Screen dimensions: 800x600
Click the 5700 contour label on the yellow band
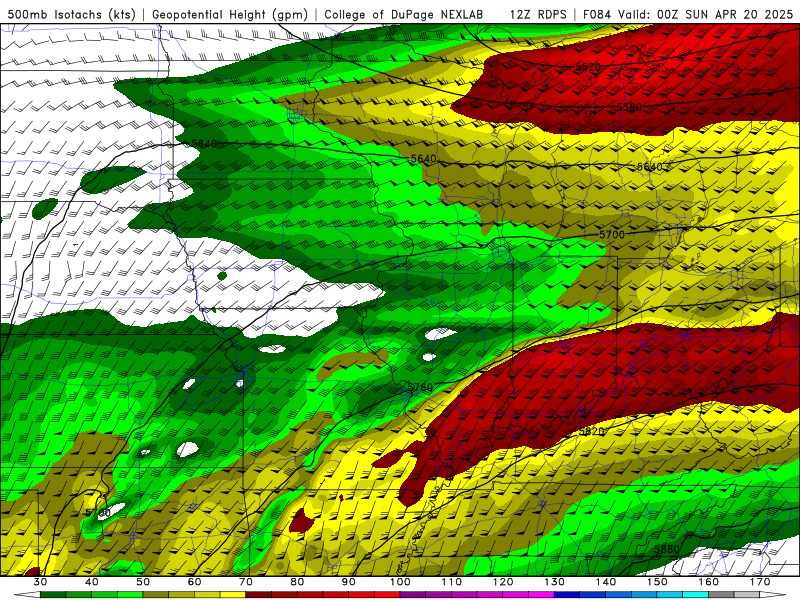[x=612, y=234]
